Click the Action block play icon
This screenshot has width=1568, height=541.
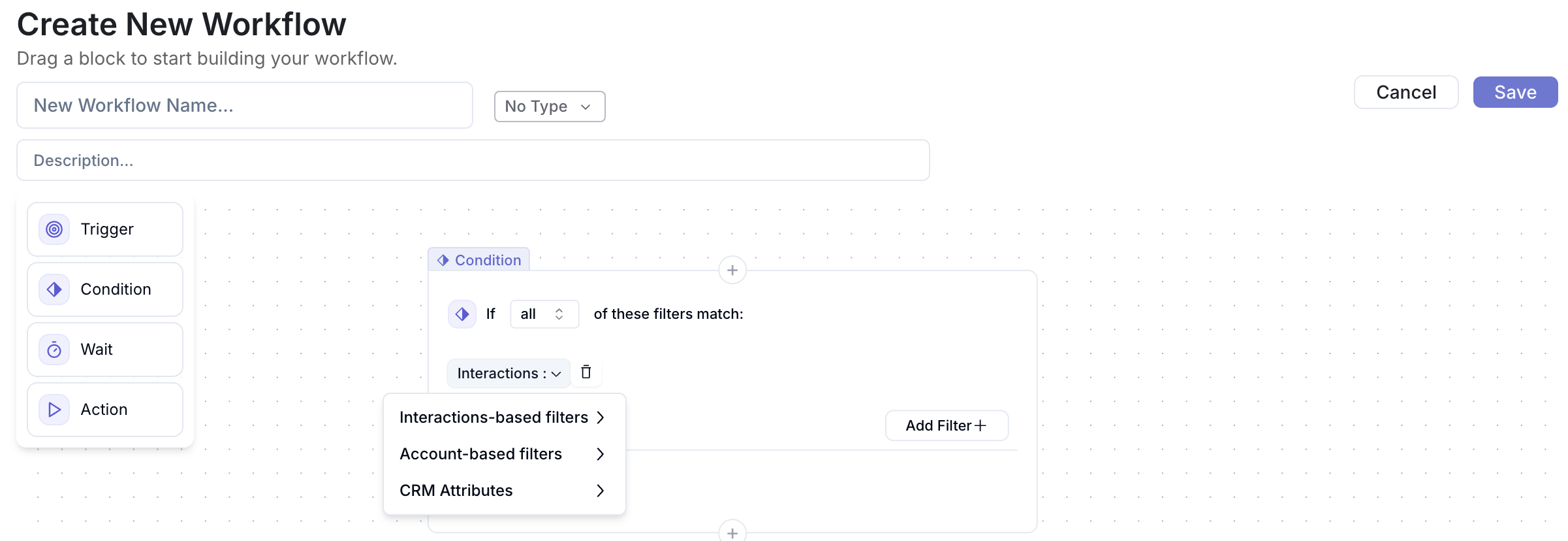pos(54,410)
